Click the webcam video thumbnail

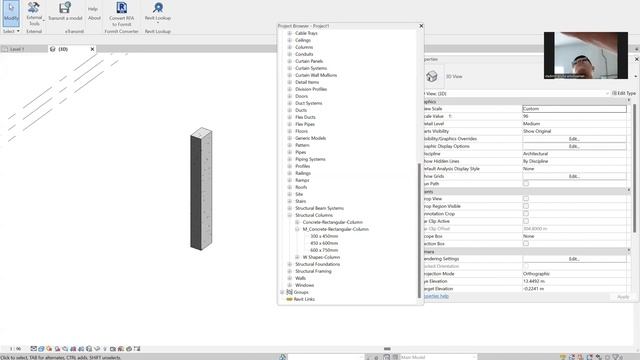586,56
